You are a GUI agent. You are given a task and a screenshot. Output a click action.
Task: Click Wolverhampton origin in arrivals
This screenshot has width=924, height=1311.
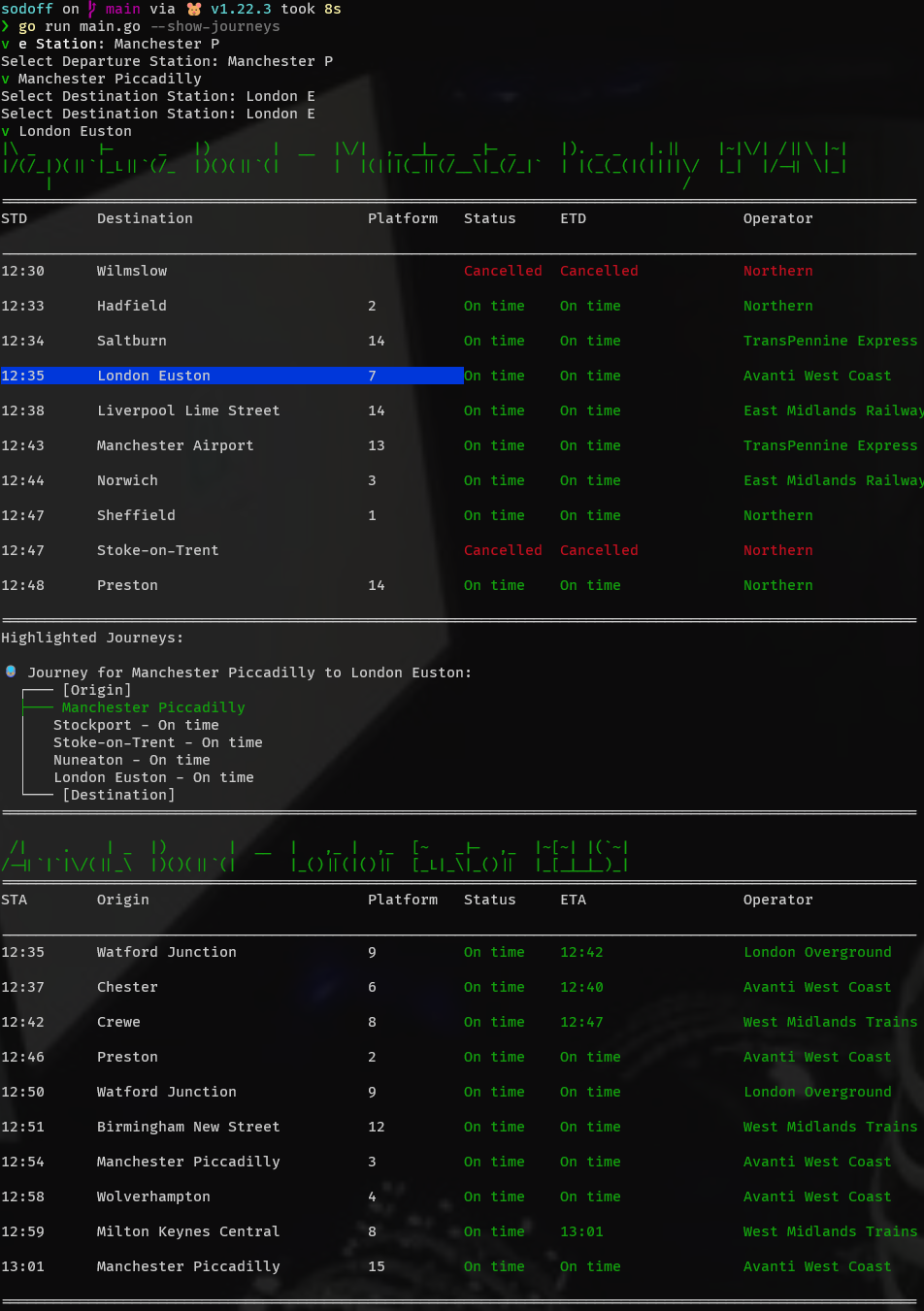tap(153, 1196)
